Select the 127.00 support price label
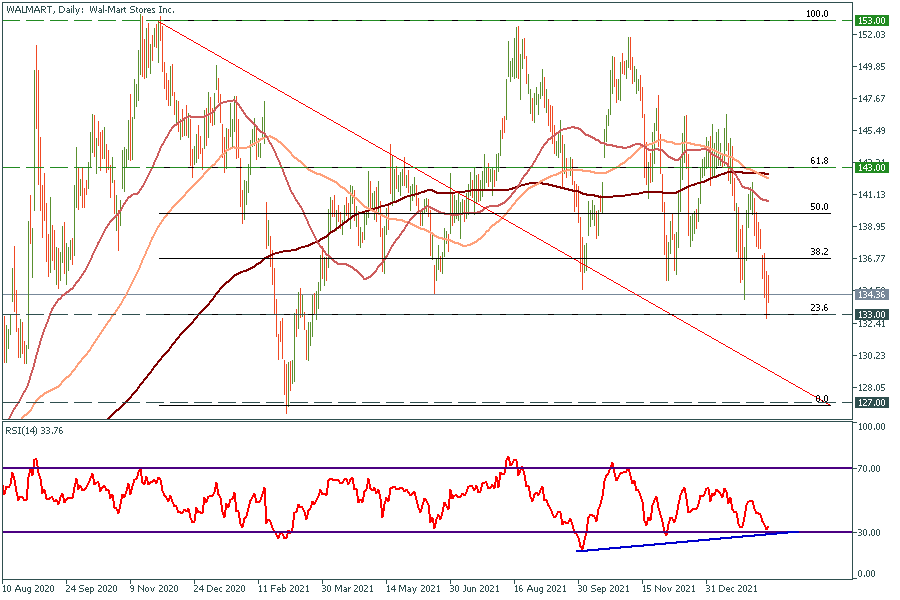The height and width of the screenshot is (600, 900). click(872, 403)
